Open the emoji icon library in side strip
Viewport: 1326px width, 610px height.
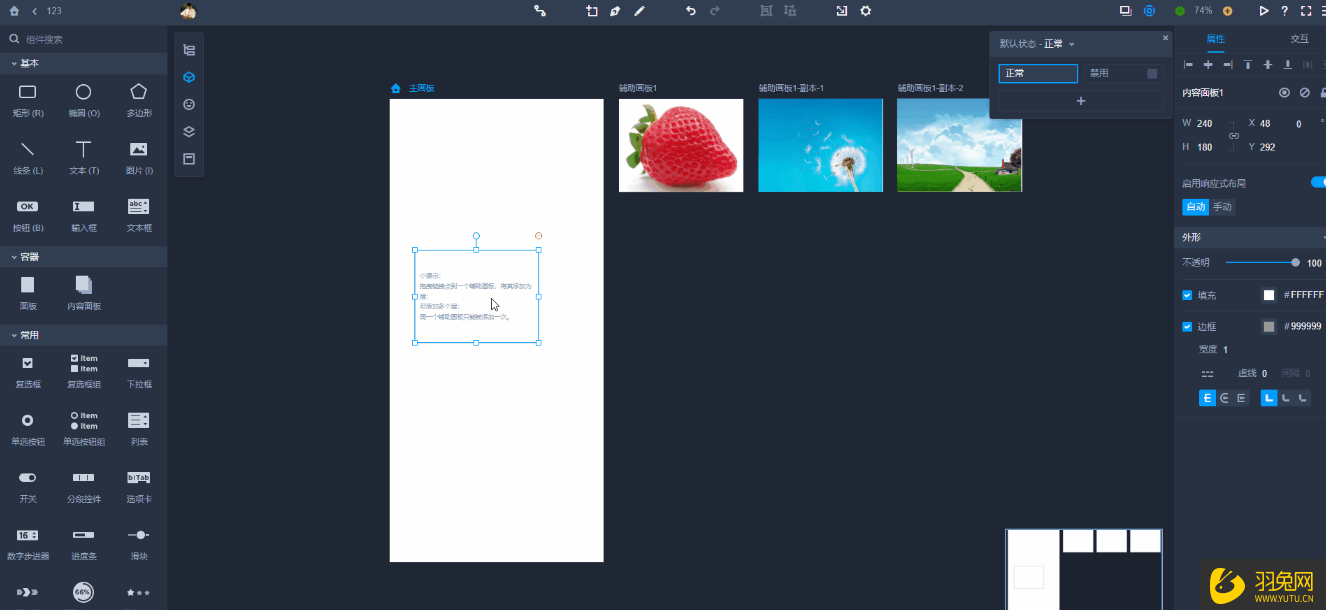(189, 104)
